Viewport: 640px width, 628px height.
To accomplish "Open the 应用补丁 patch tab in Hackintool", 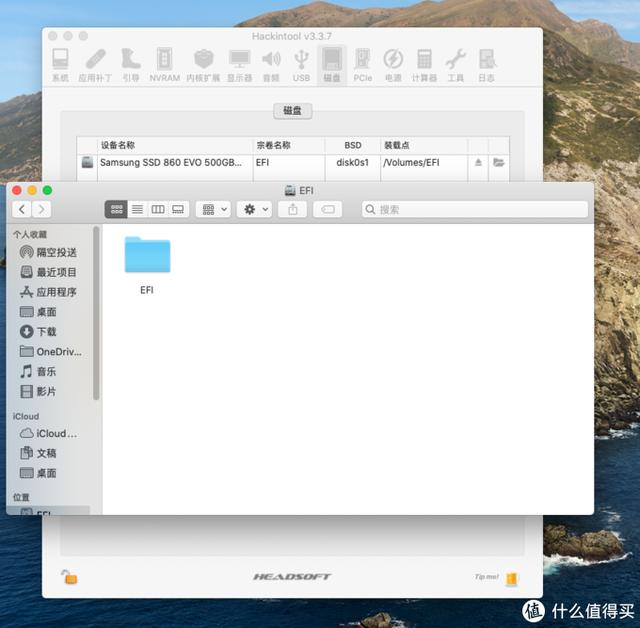I will [x=95, y=65].
